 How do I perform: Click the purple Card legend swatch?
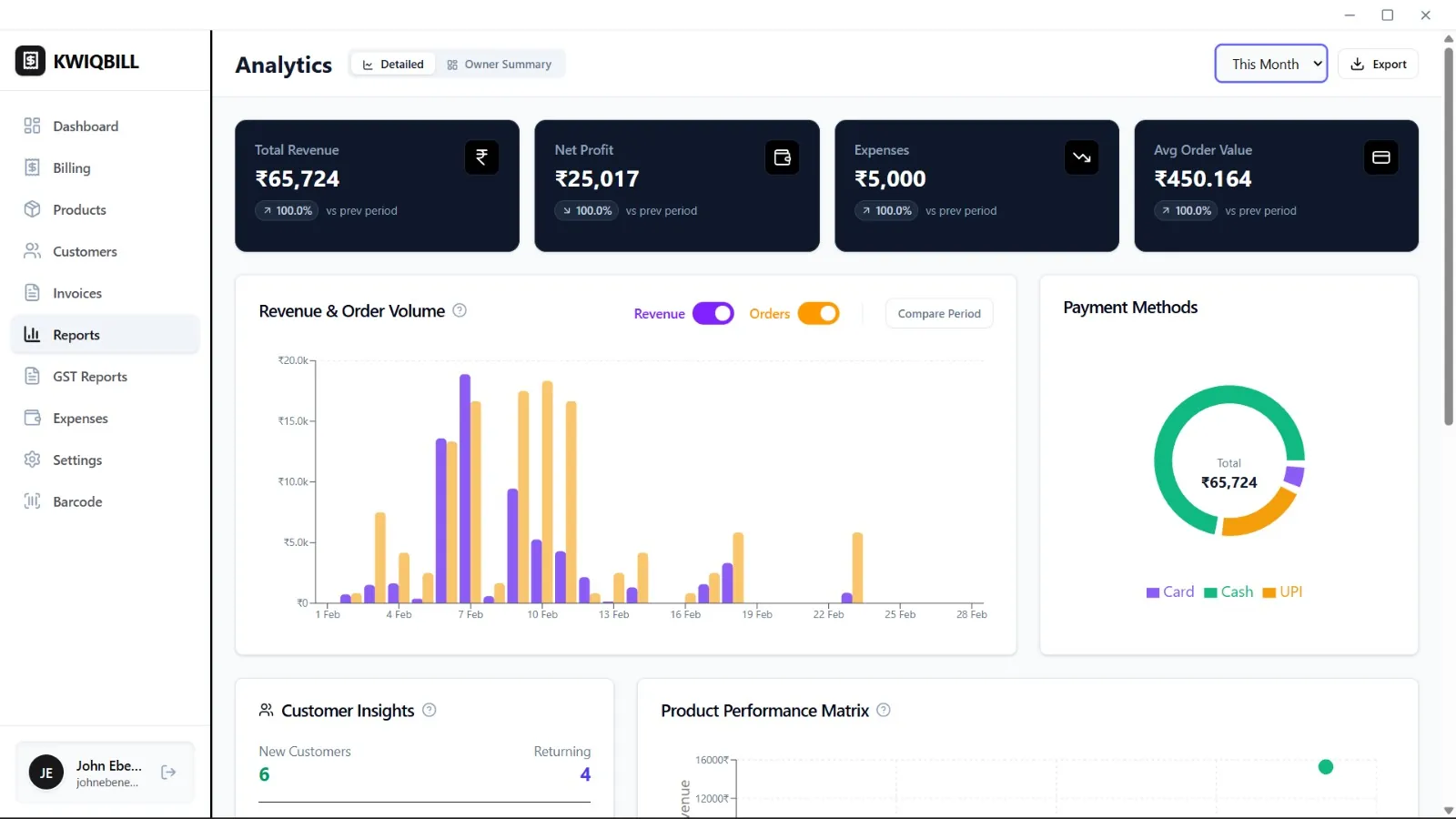[1153, 592]
